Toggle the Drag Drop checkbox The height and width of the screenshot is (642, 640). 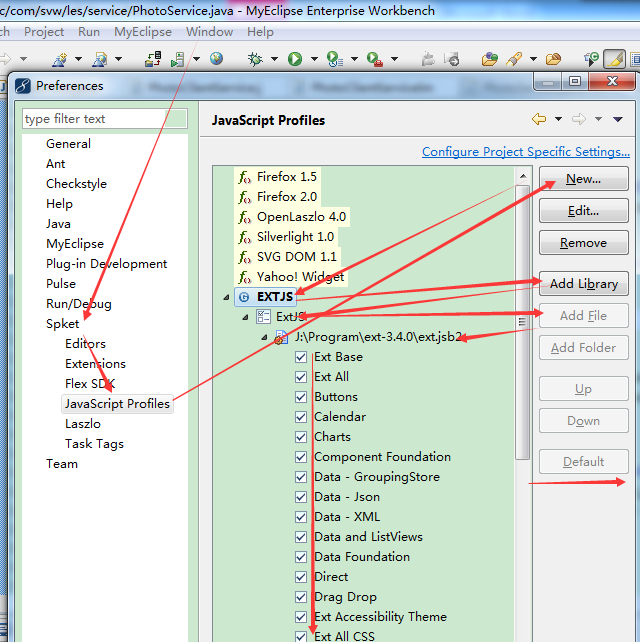(301, 597)
